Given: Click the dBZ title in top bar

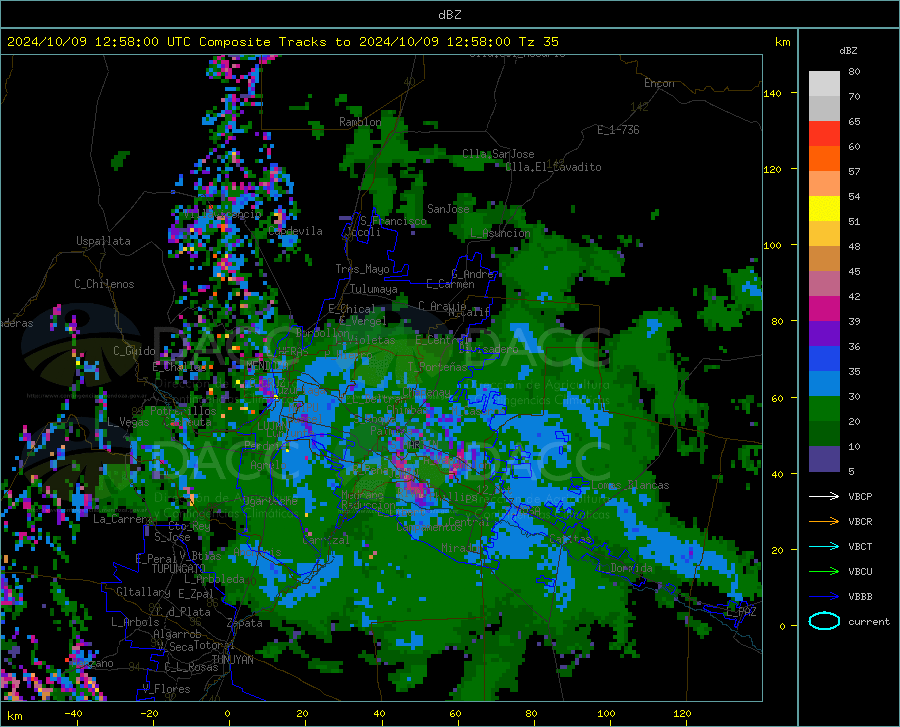Looking at the screenshot, I should tap(449, 15).
